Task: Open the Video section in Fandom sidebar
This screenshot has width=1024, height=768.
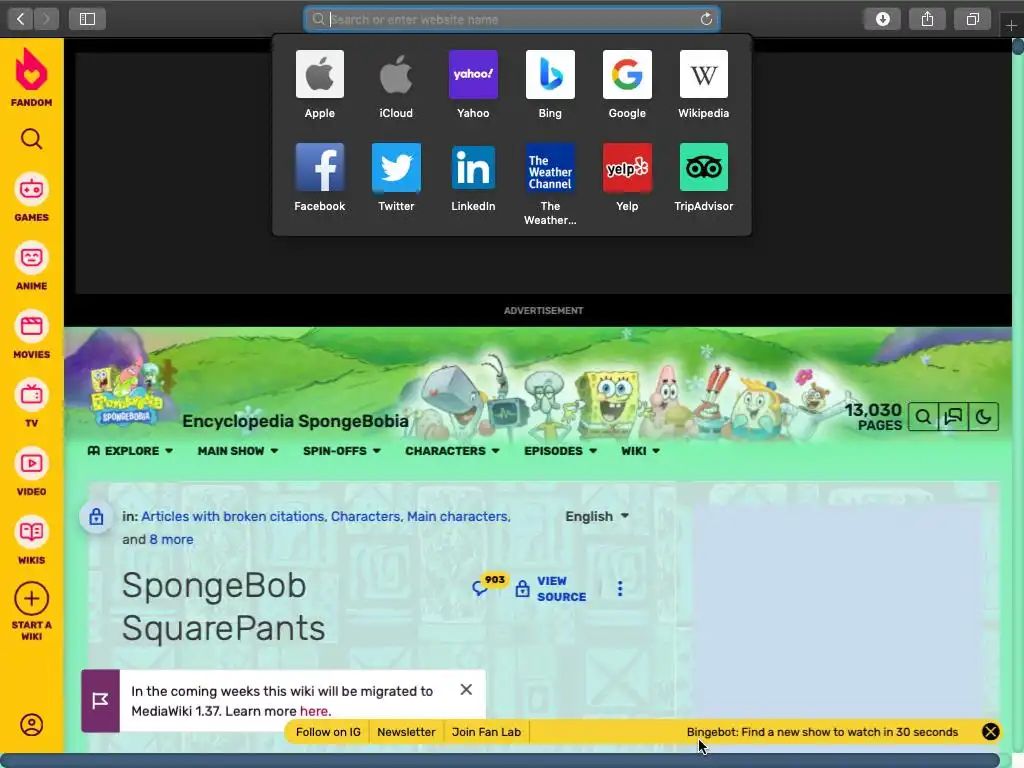Action: tap(31, 472)
